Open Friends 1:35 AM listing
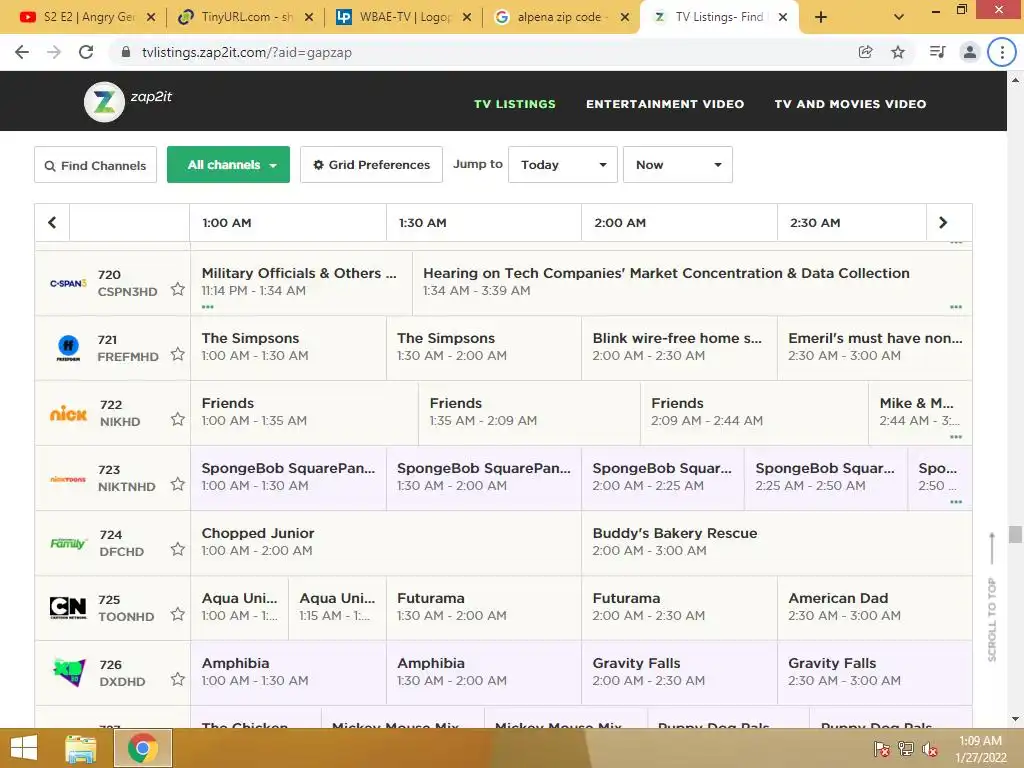The height and width of the screenshot is (768, 1024). tap(529, 411)
